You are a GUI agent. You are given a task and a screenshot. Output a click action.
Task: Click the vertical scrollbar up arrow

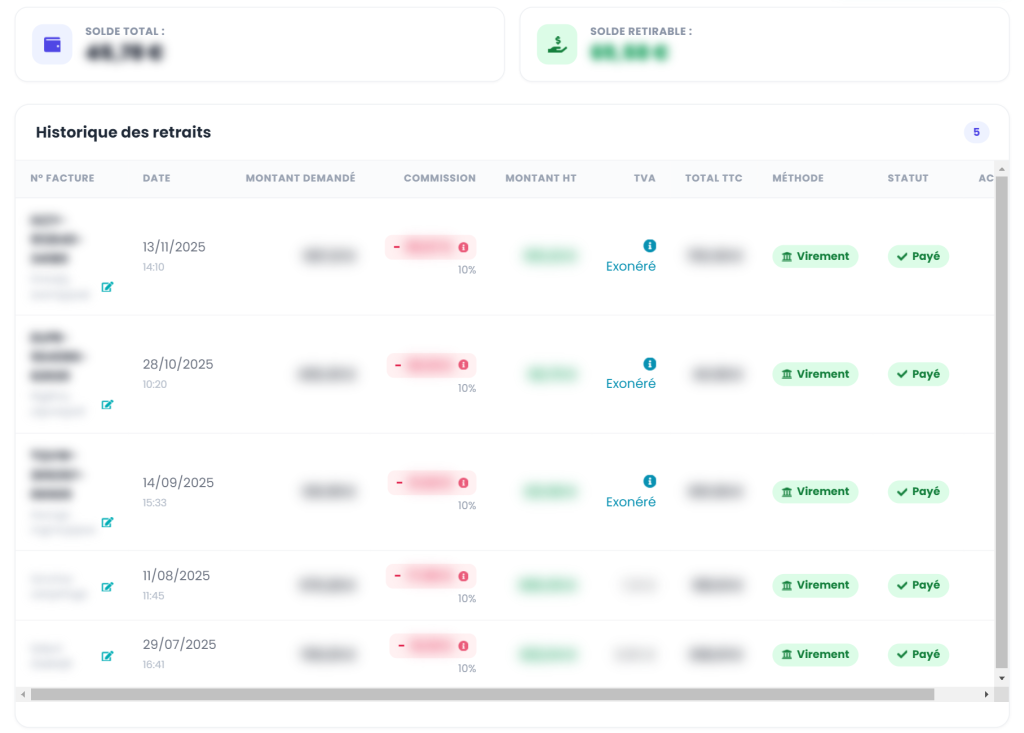pos(1002,169)
